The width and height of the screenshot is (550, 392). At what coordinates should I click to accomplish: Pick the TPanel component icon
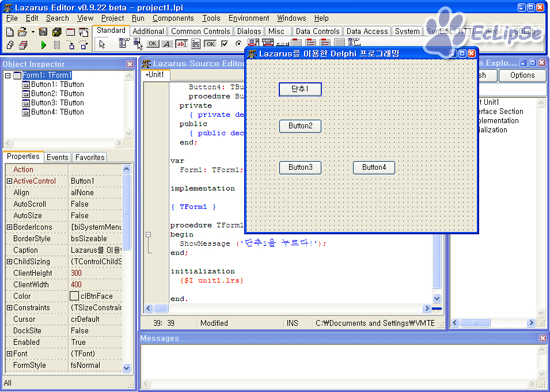(339, 43)
